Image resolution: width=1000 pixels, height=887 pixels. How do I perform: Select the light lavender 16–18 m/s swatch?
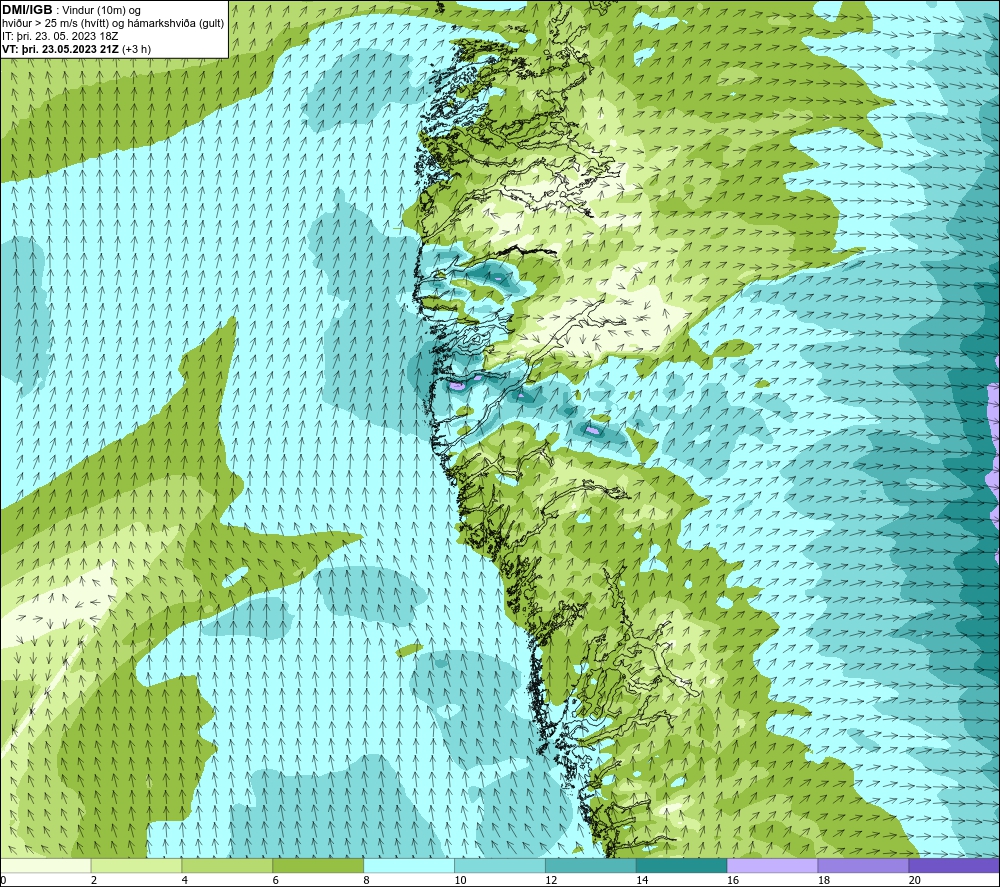point(772,865)
